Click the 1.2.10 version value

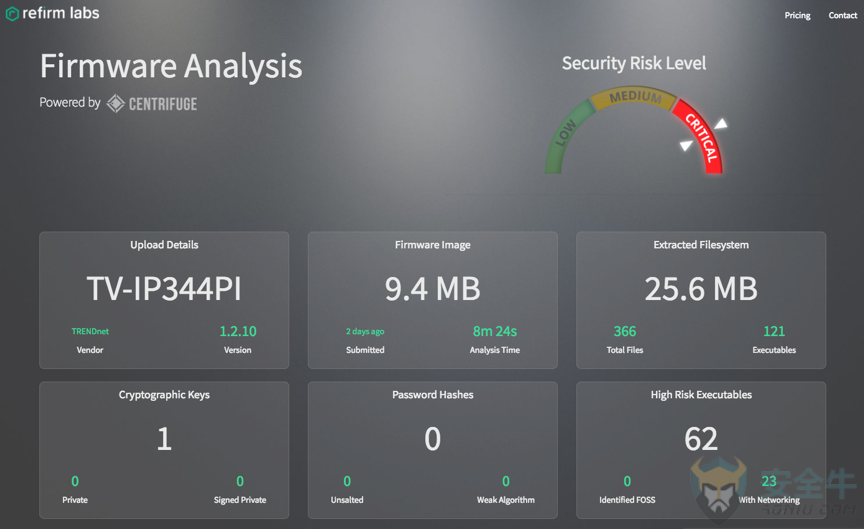click(x=238, y=331)
